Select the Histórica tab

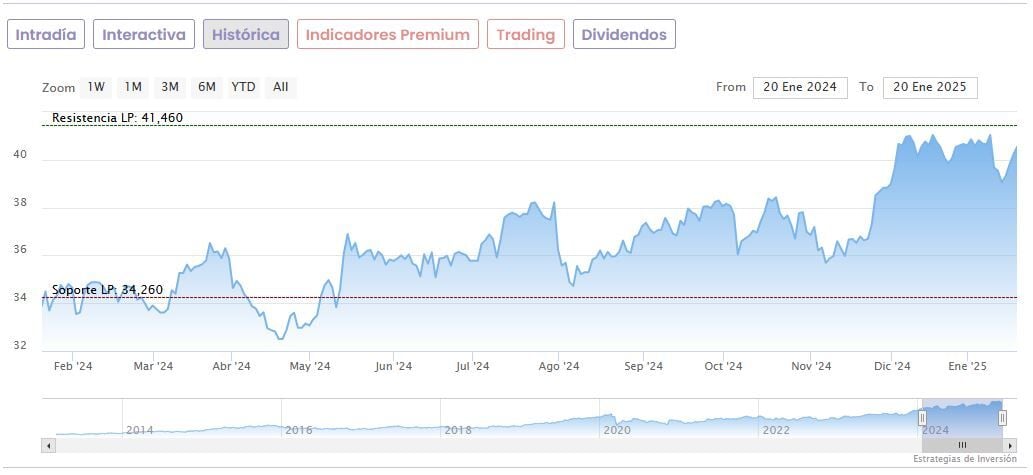[x=246, y=35]
